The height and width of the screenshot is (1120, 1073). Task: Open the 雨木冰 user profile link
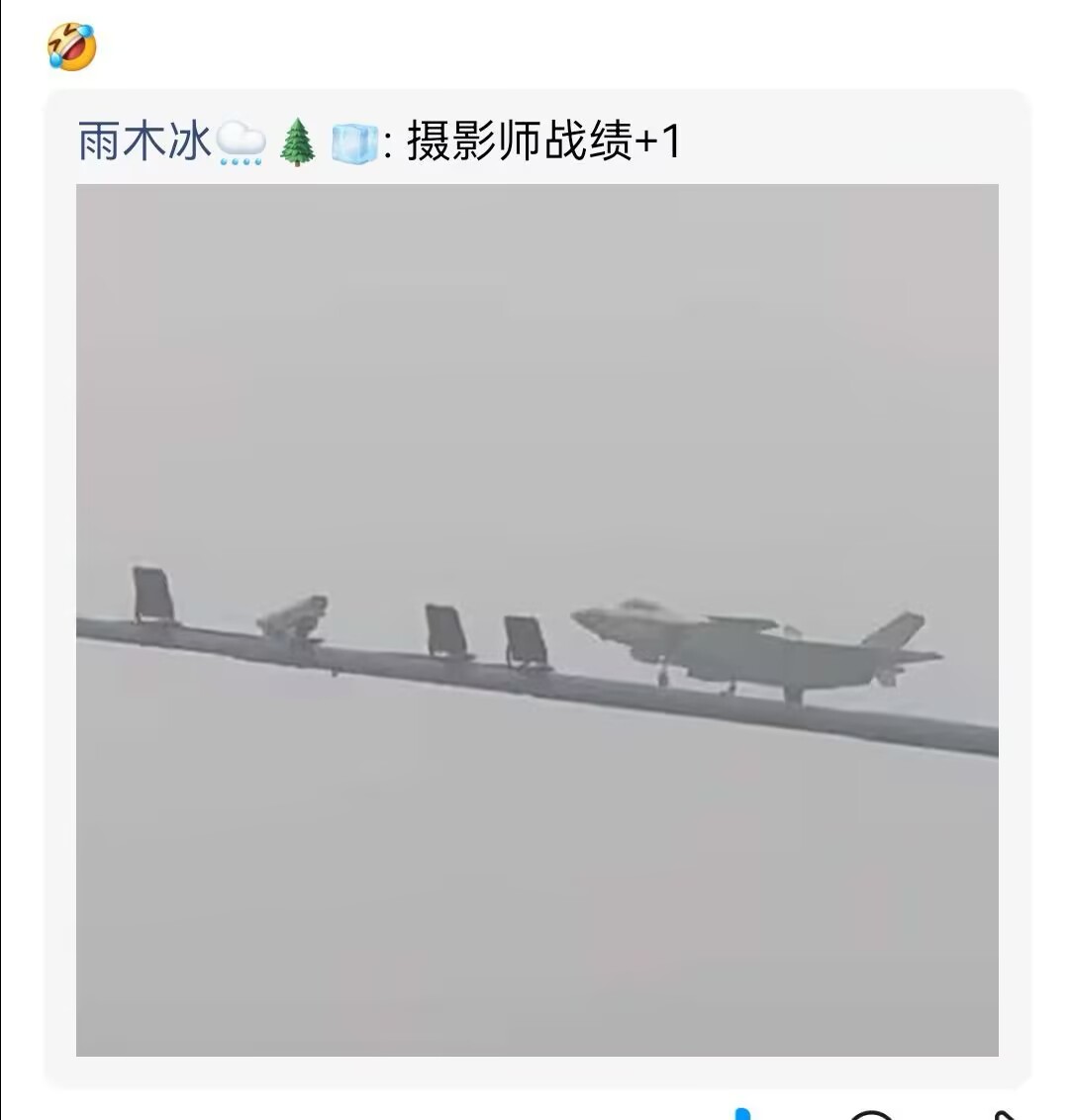click(145, 140)
